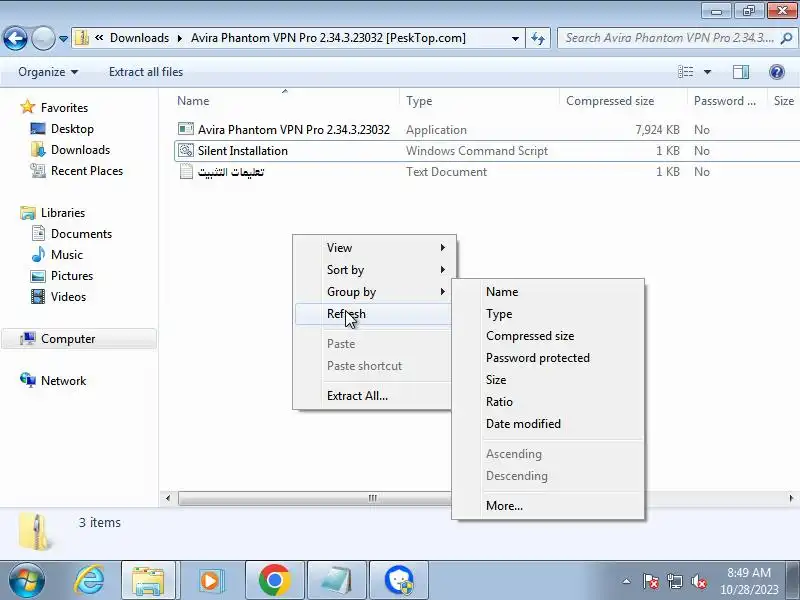Screen dimensions: 800x600
Task: Open the address bar history dropdown
Action: click(x=515, y=38)
